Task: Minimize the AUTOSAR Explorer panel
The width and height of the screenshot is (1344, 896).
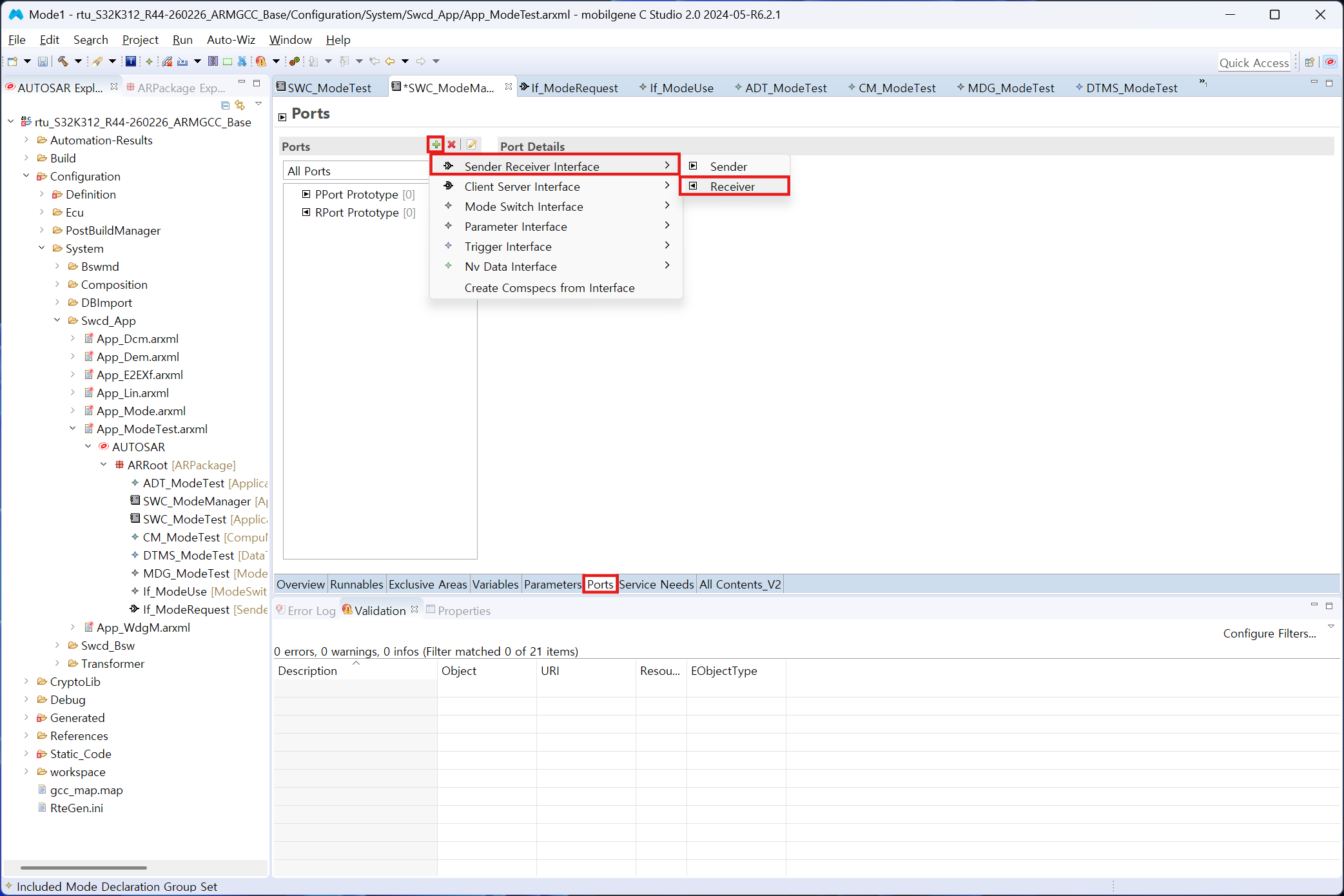Action: [242, 83]
